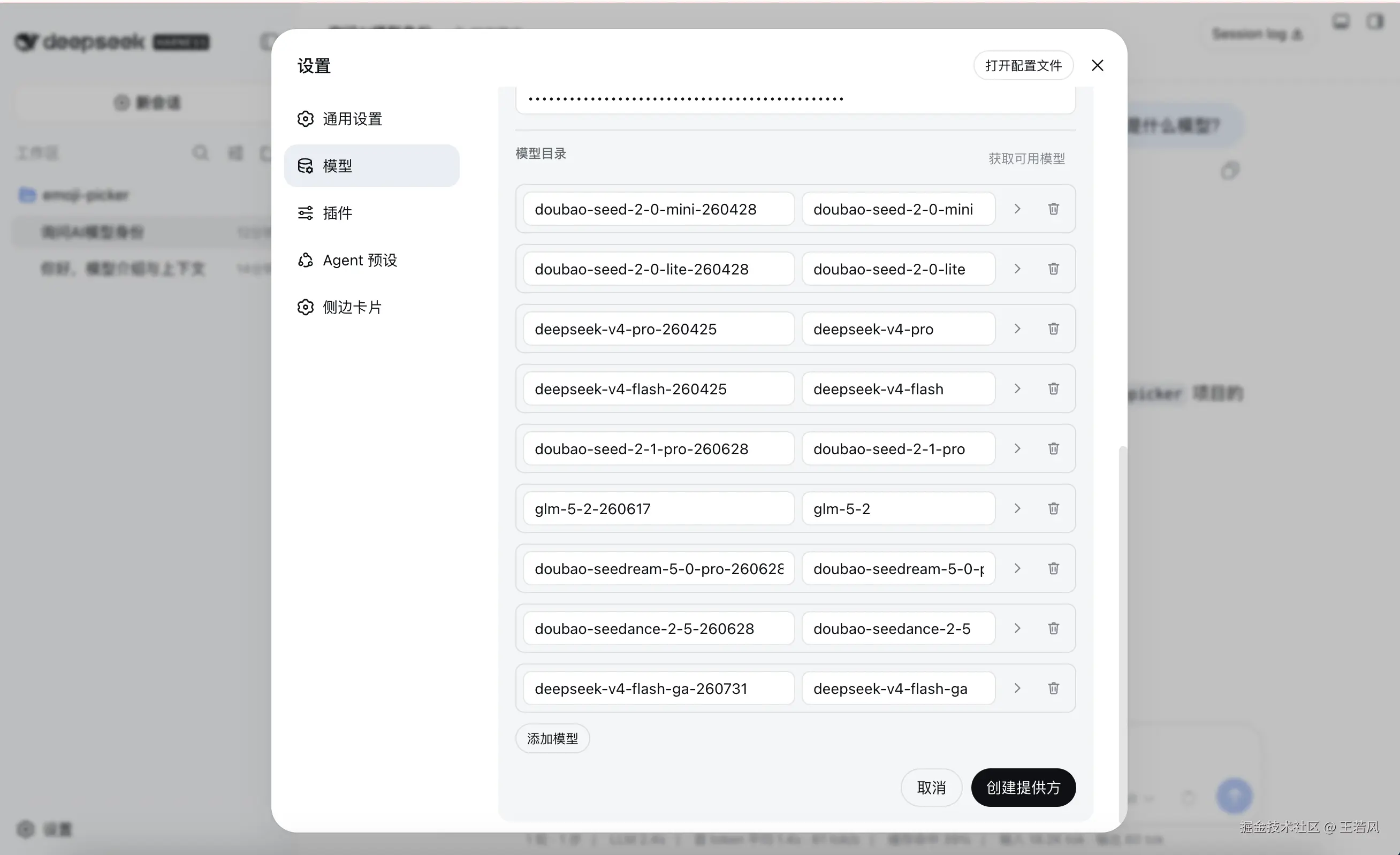Select the 模型 settings section
This screenshot has width=1400, height=855.
[x=371, y=166]
